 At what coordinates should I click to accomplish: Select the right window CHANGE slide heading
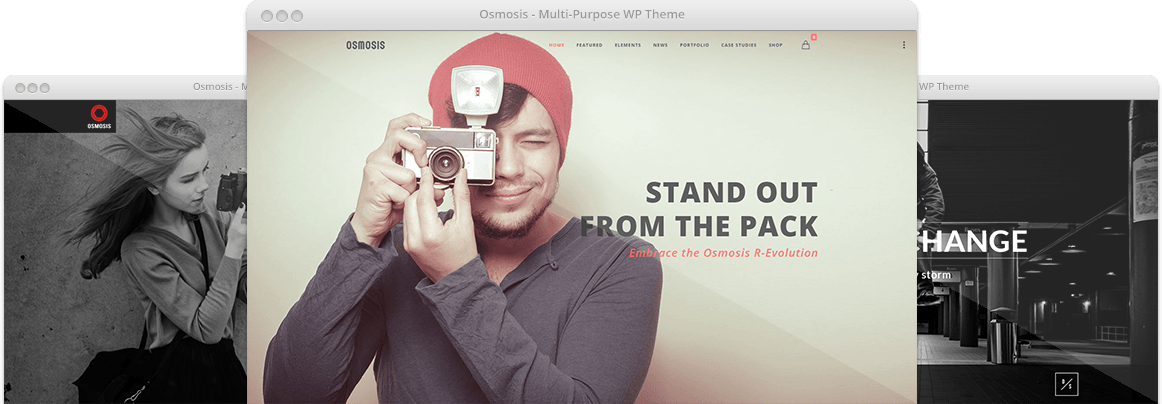(x=972, y=241)
